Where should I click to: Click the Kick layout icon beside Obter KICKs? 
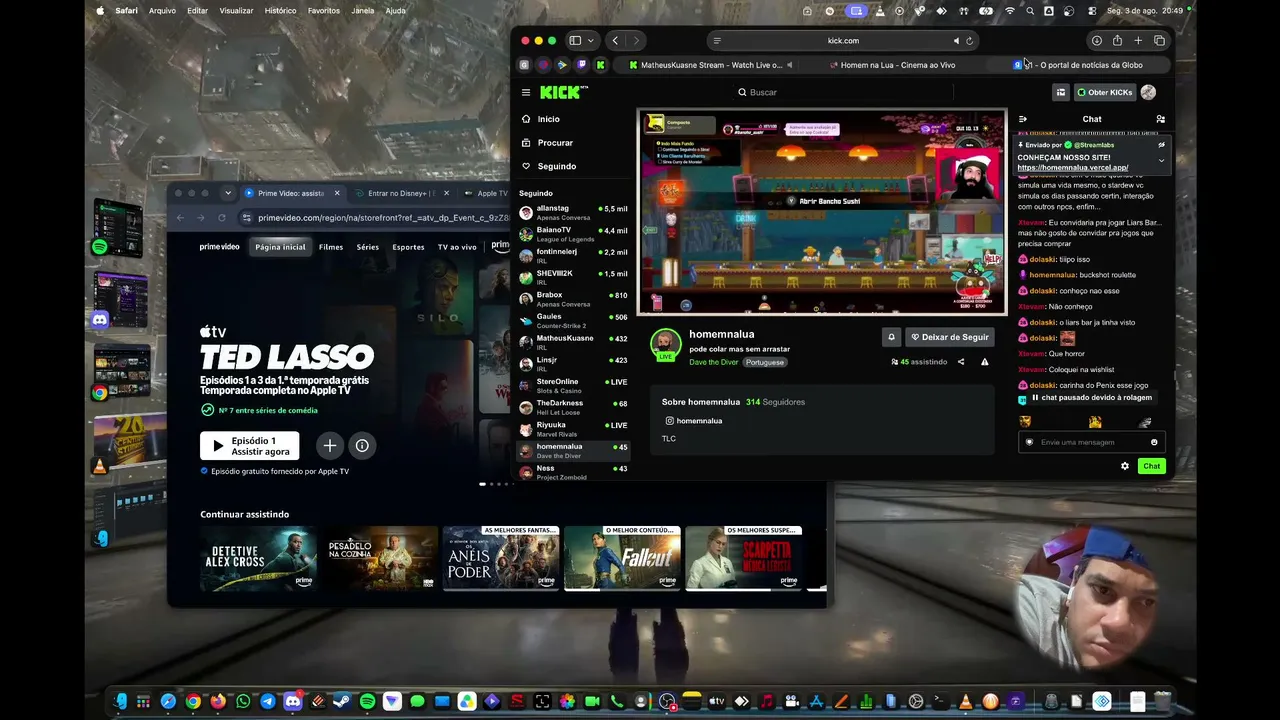pos(1061,92)
